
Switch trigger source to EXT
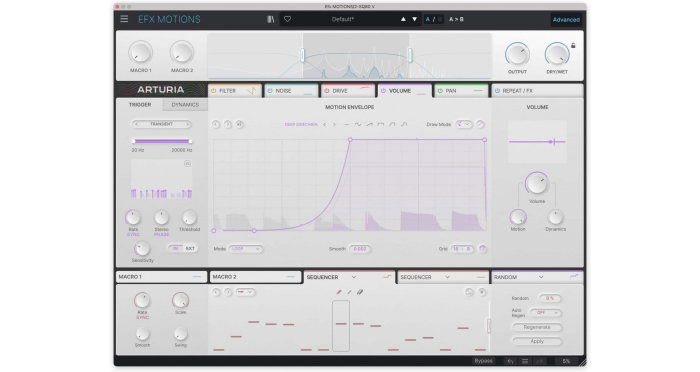pyautogui.click(x=190, y=248)
